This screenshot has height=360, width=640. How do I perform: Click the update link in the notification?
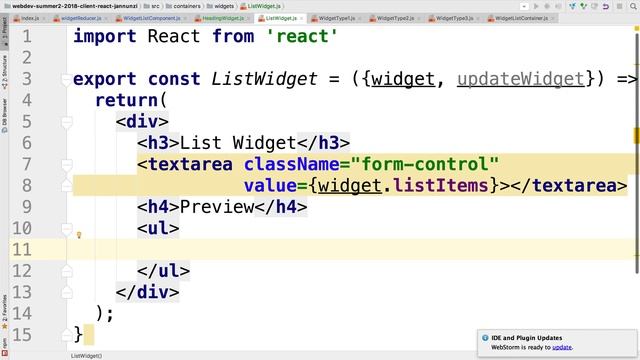[x=562, y=347]
